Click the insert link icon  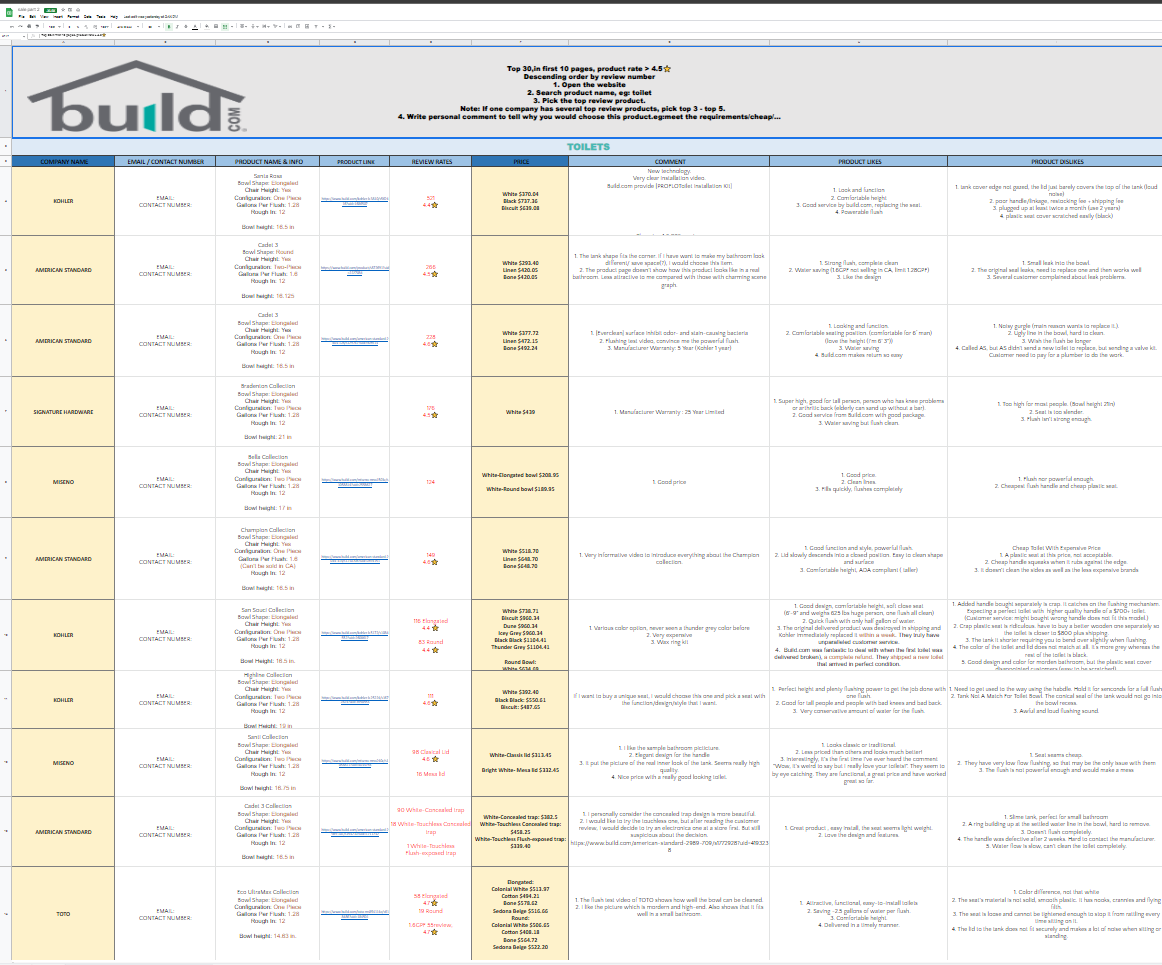[290, 27]
